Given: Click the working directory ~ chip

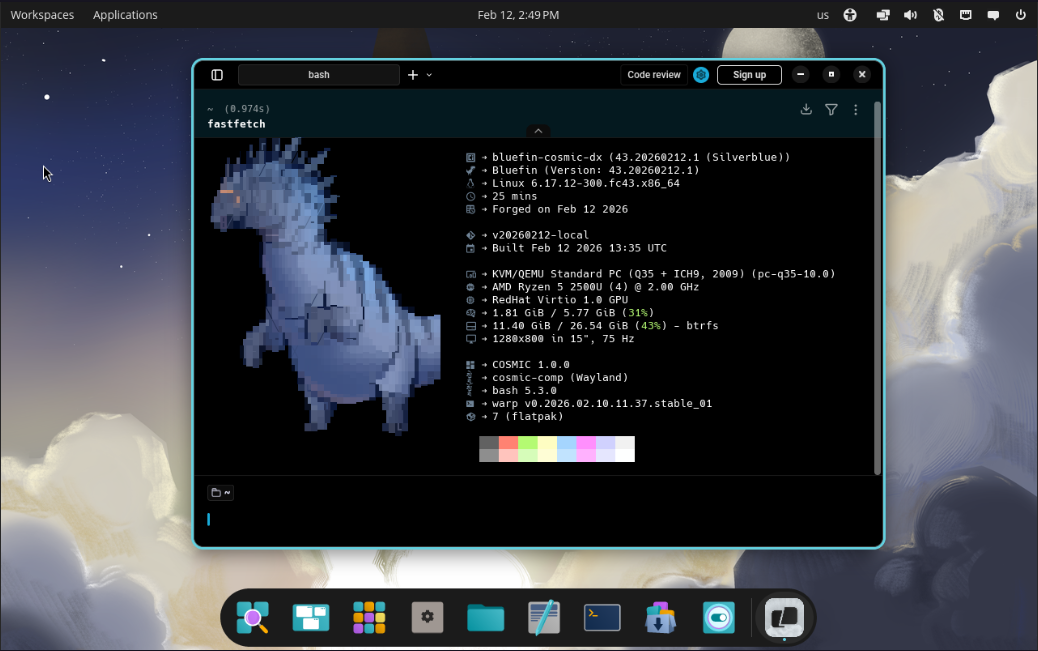Looking at the screenshot, I should (x=220, y=493).
